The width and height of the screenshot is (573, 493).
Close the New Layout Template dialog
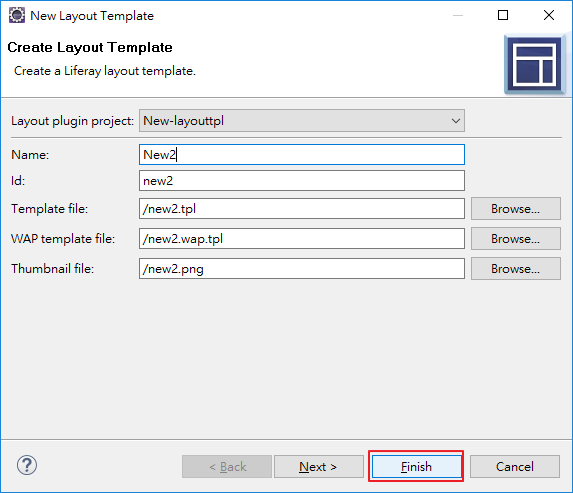(x=549, y=15)
